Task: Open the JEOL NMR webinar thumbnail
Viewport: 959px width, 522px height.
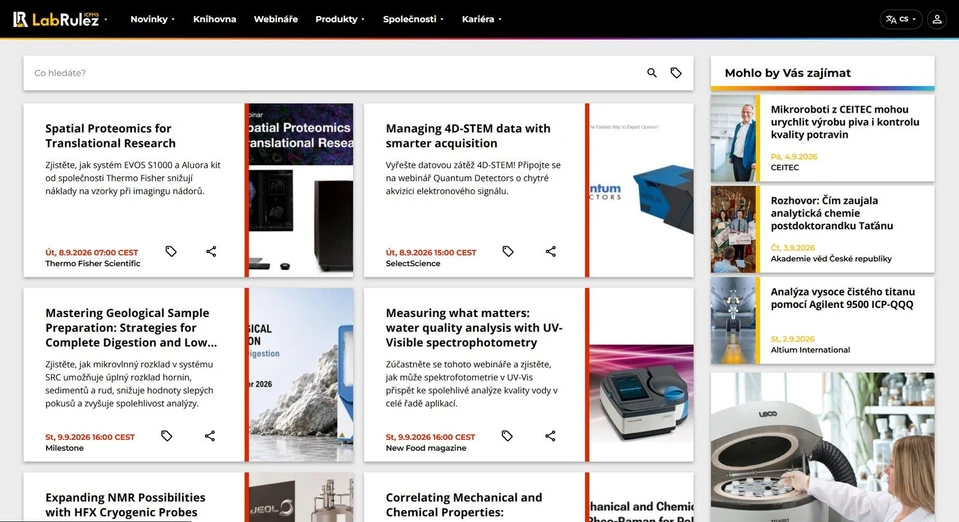Action: [301, 497]
